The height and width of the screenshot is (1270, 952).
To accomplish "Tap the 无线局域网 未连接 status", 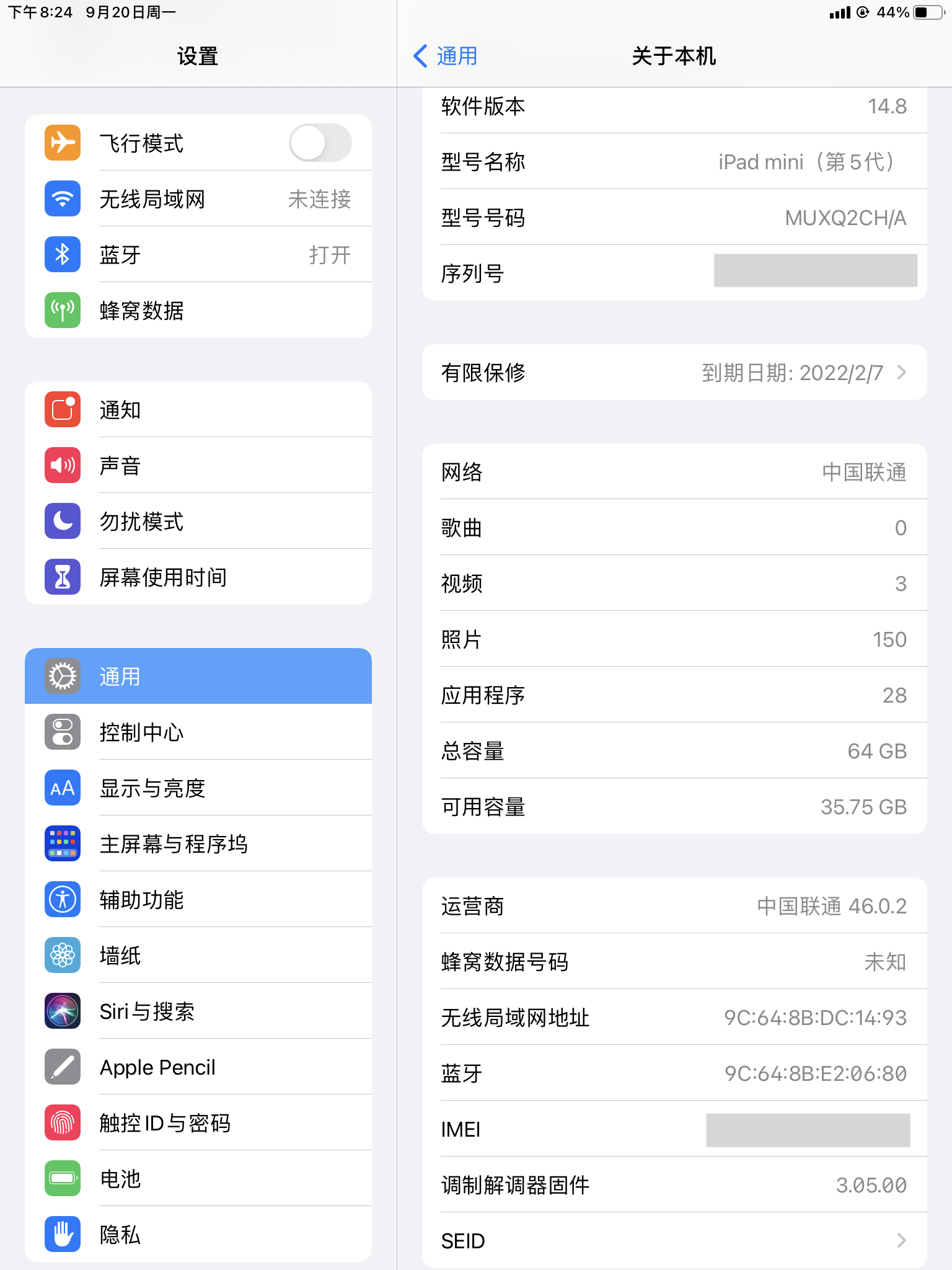I will click(319, 199).
